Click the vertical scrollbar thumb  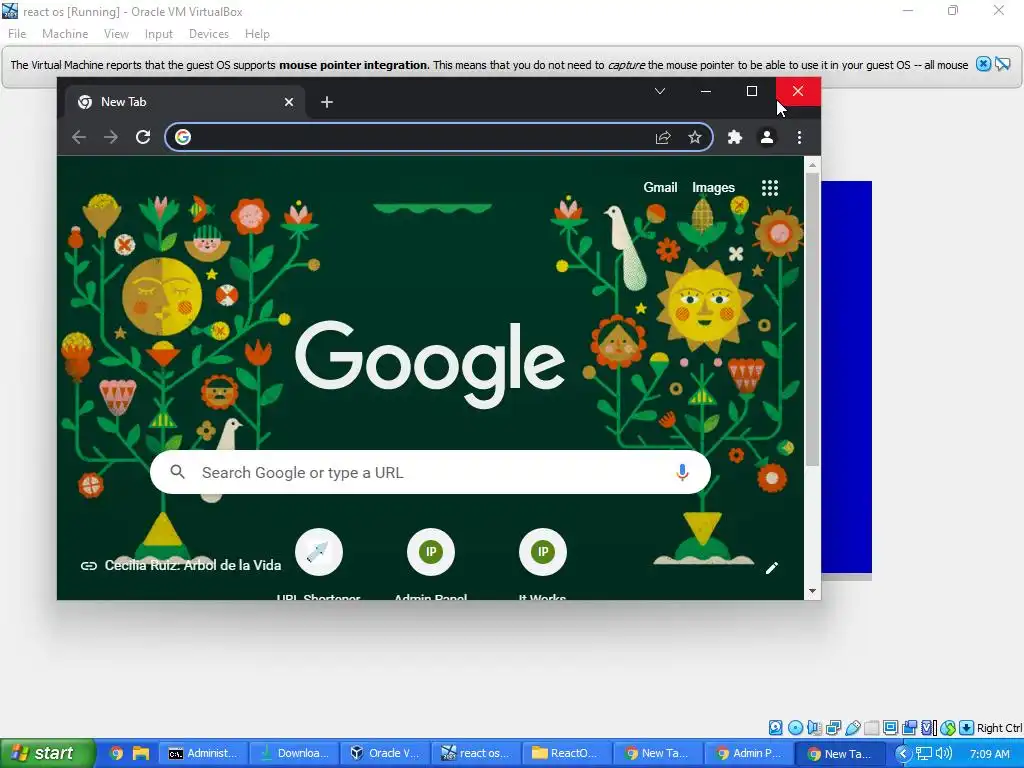click(x=812, y=319)
